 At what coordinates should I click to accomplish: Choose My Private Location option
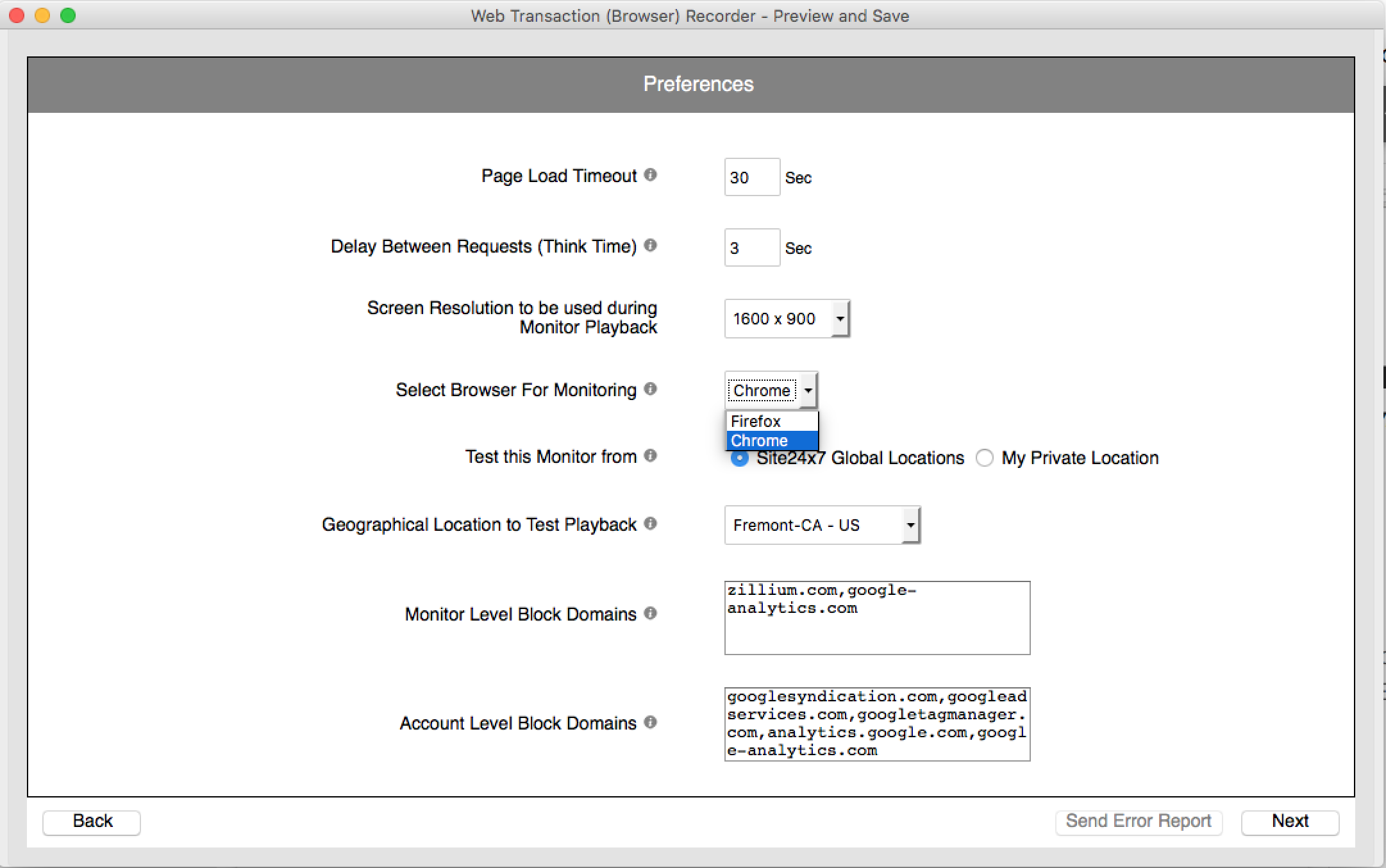985,458
